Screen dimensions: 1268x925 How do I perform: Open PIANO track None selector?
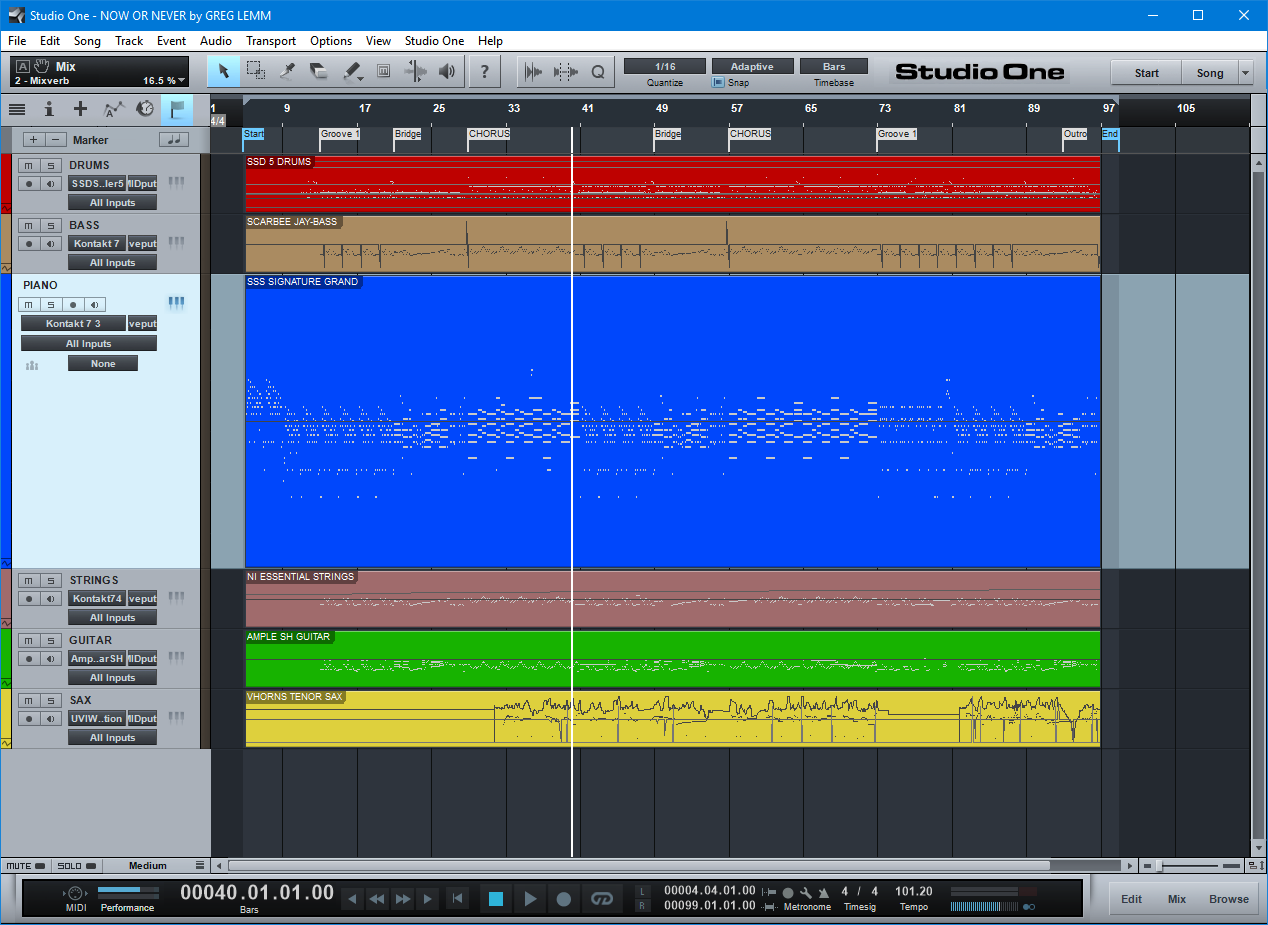[x=103, y=364]
